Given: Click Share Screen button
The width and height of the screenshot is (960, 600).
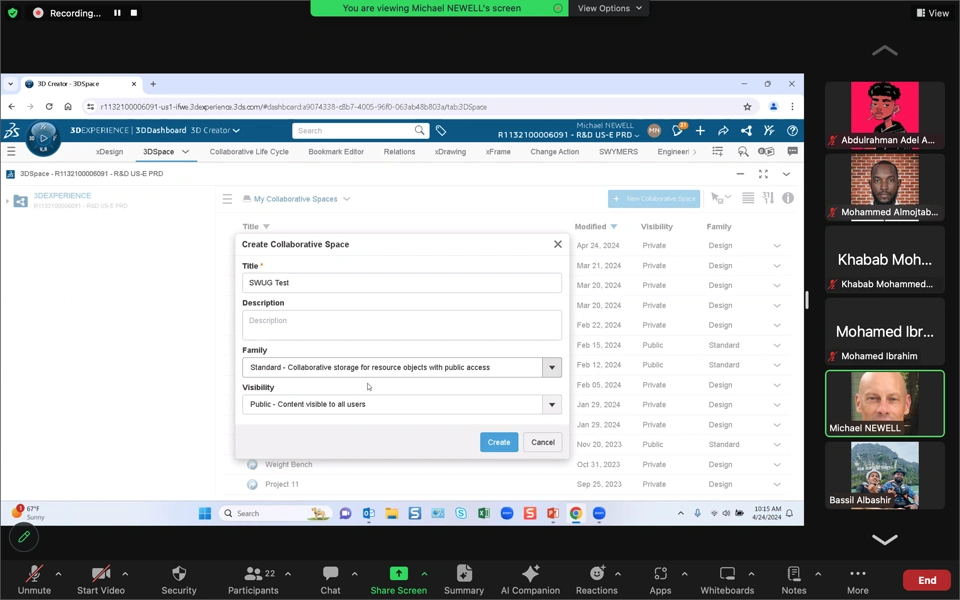Looking at the screenshot, I should tap(399, 580).
